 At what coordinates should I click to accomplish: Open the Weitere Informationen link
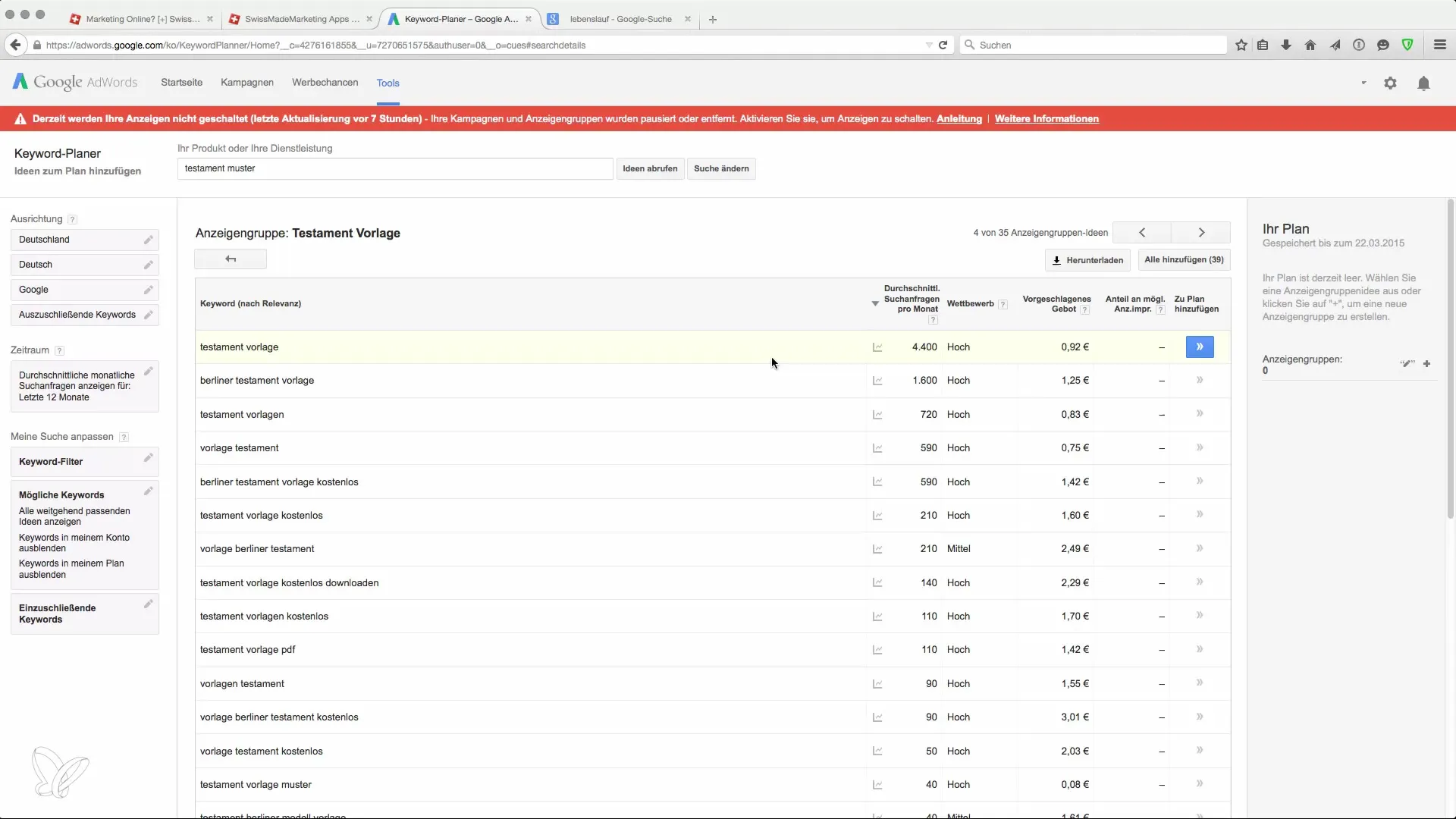click(1046, 119)
